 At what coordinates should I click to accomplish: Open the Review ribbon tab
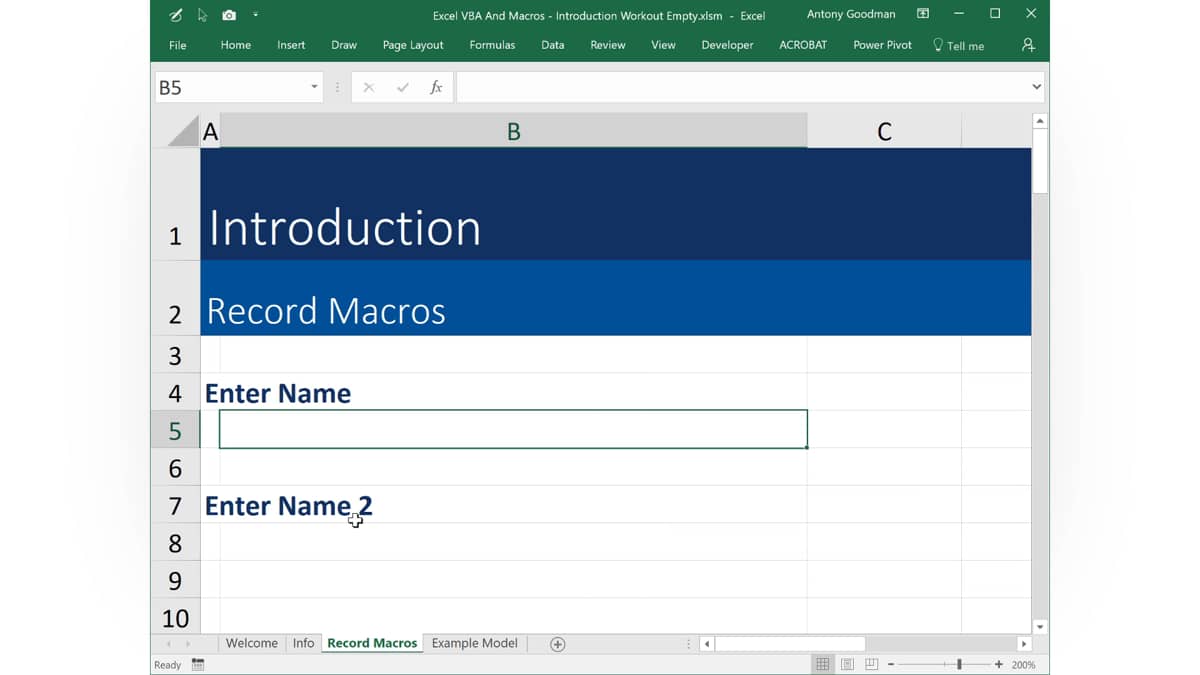608,45
